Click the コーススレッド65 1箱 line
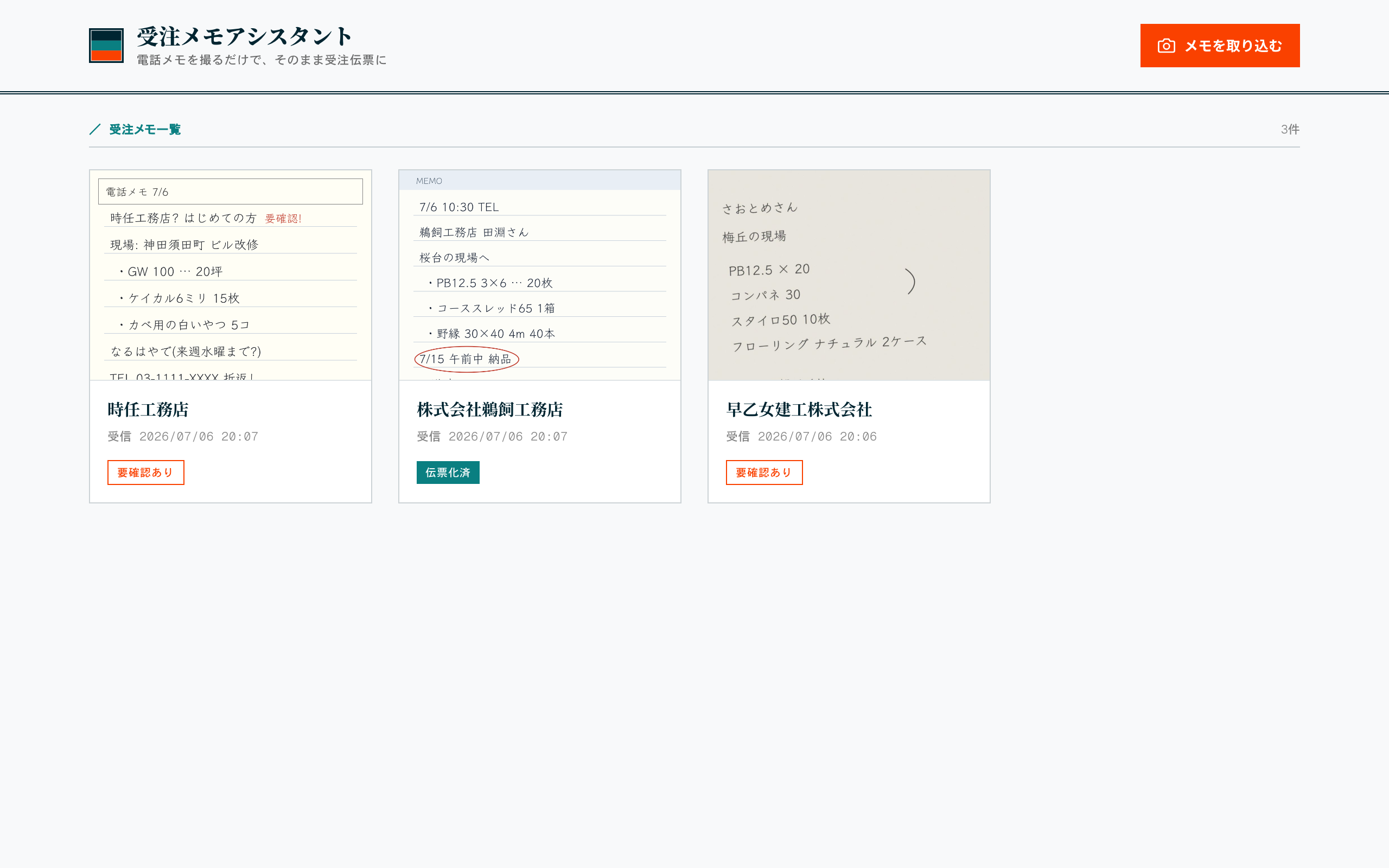The height and width of the screenshot is (868, 1389). tap(492, 308)
